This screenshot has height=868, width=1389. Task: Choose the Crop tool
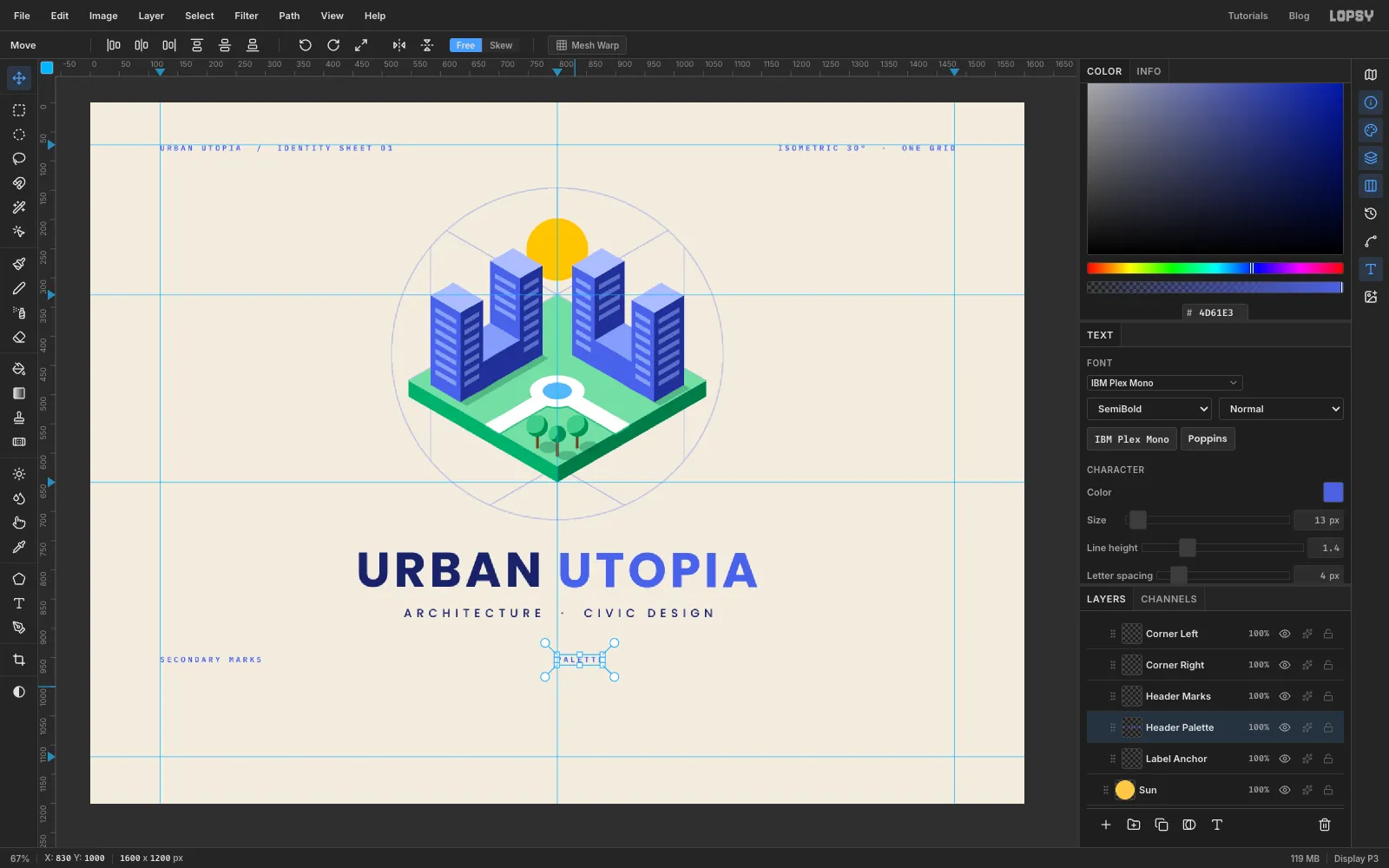(x=19, y=660)
